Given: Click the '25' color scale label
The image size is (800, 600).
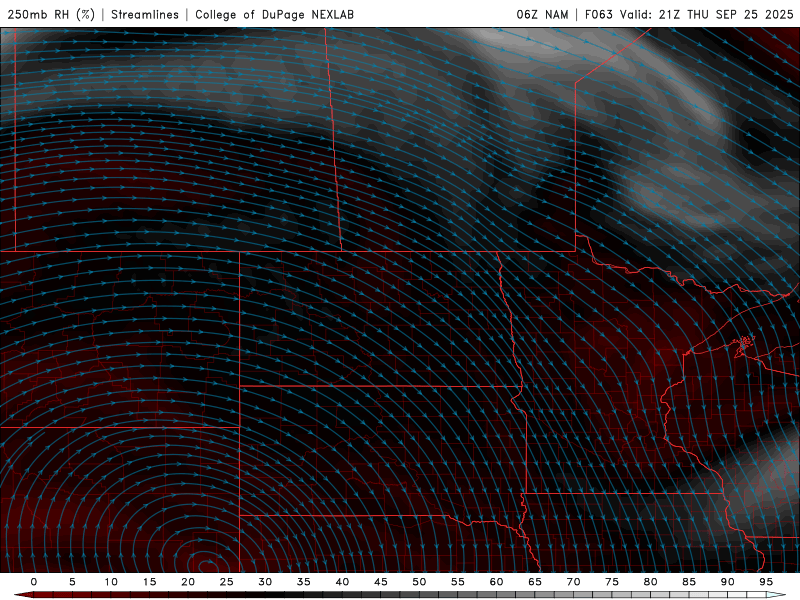Looking at the screenshot, I should point(227,582).
